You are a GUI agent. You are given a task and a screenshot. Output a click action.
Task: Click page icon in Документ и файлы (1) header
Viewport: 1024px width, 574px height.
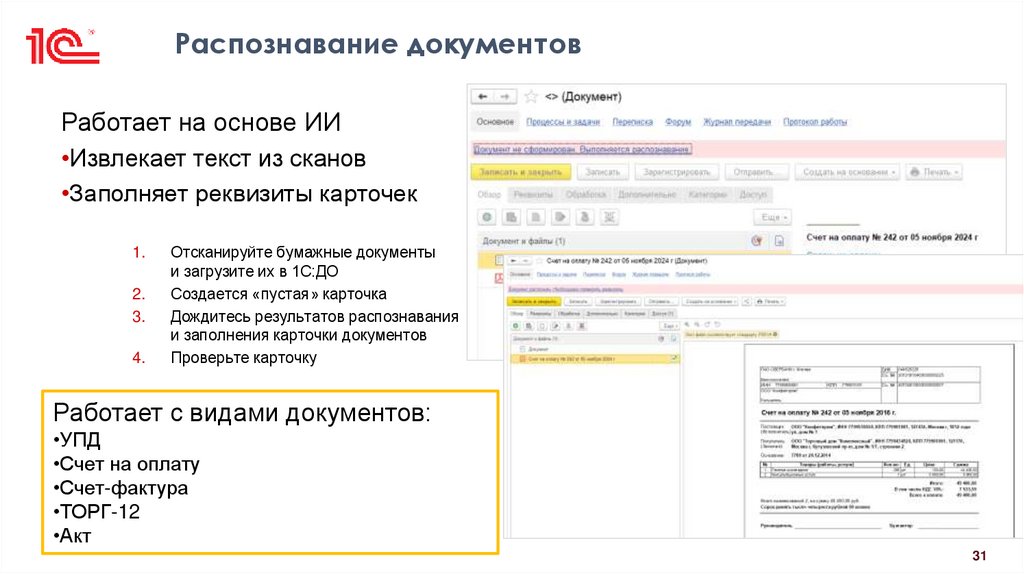pyautogui.click(x=778, y=241)
